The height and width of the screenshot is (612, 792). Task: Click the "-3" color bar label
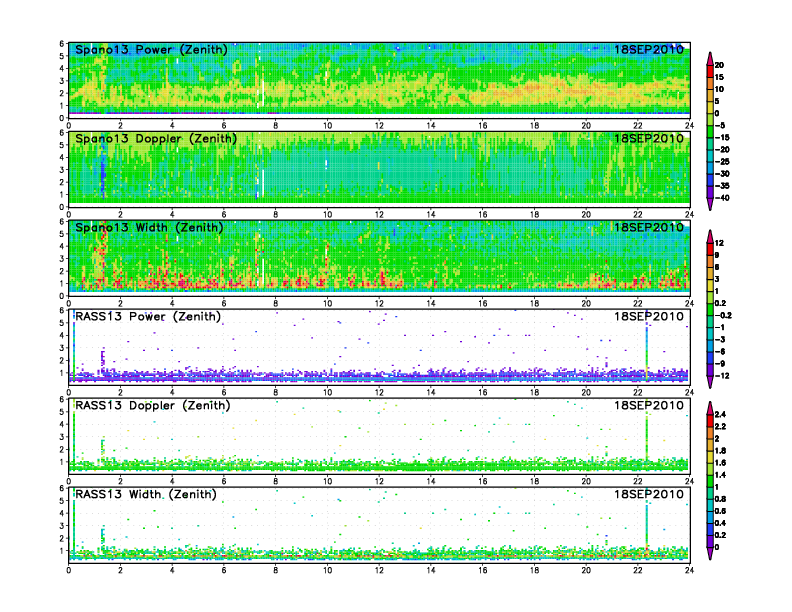point(720,339)
